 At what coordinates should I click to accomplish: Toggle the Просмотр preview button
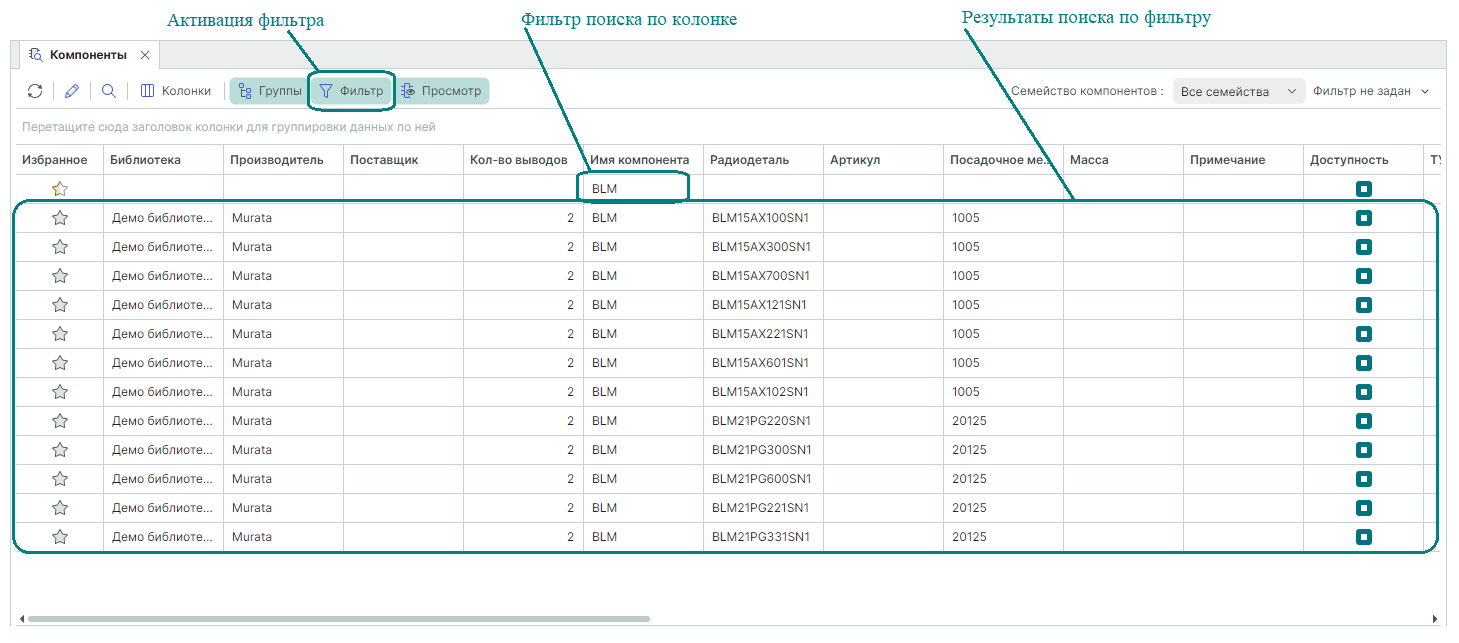click(x=441, y=91)
